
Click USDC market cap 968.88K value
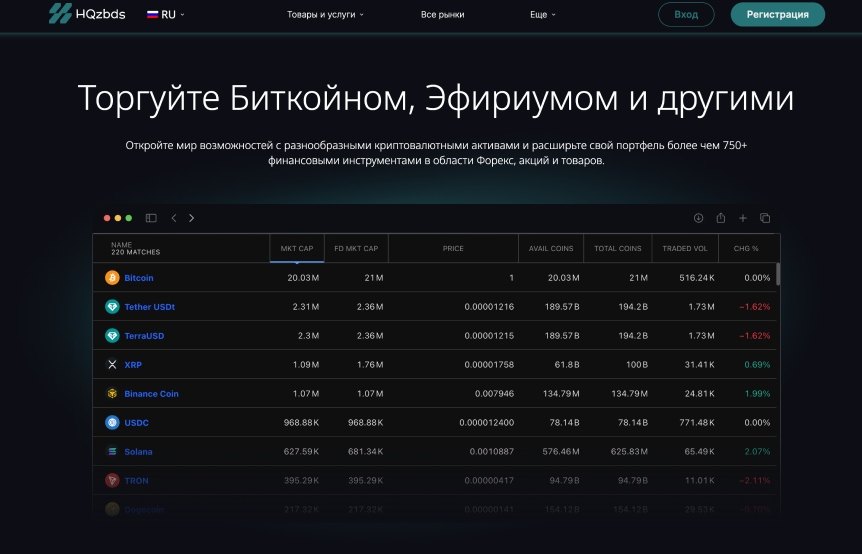301,423
